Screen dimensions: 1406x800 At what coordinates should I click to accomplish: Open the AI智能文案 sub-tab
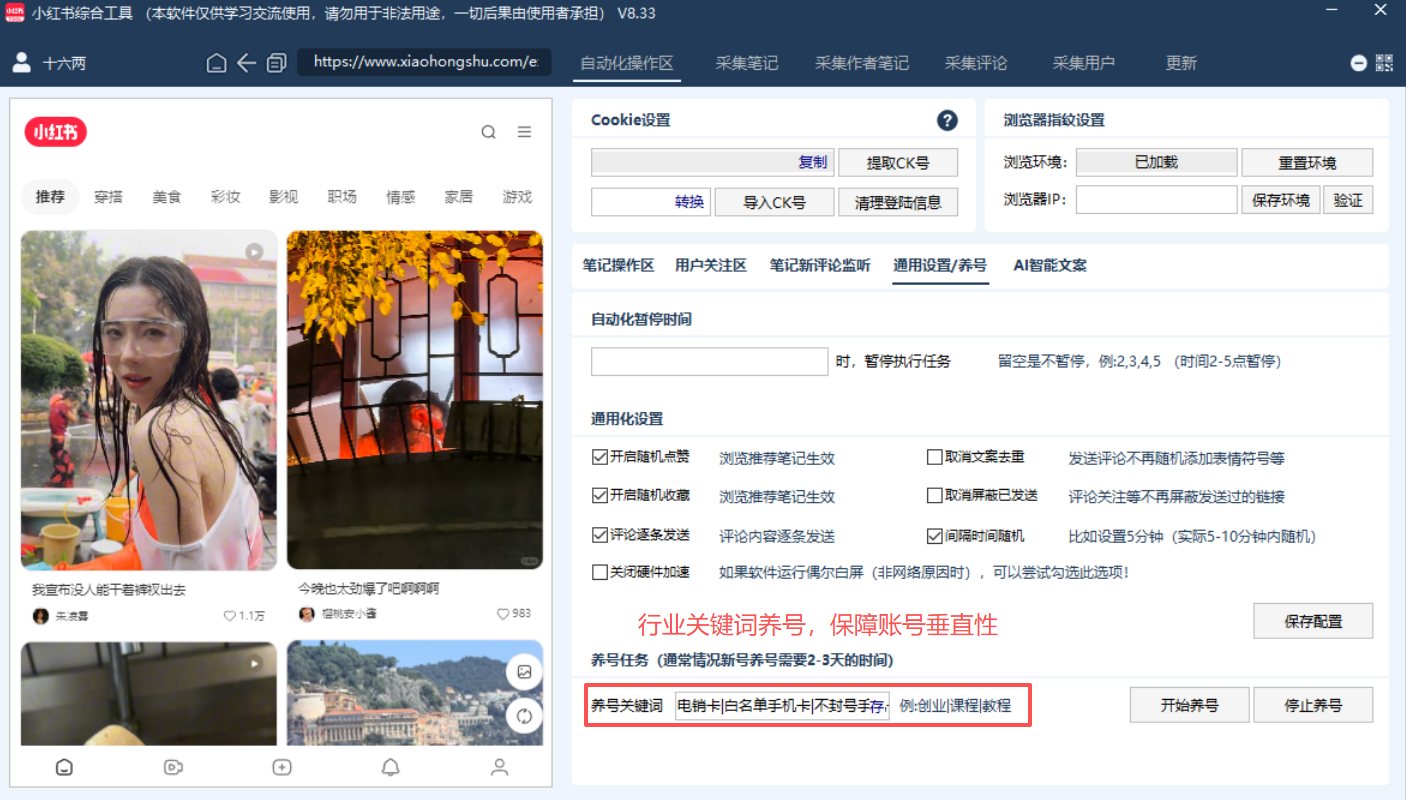(1050, 265)
